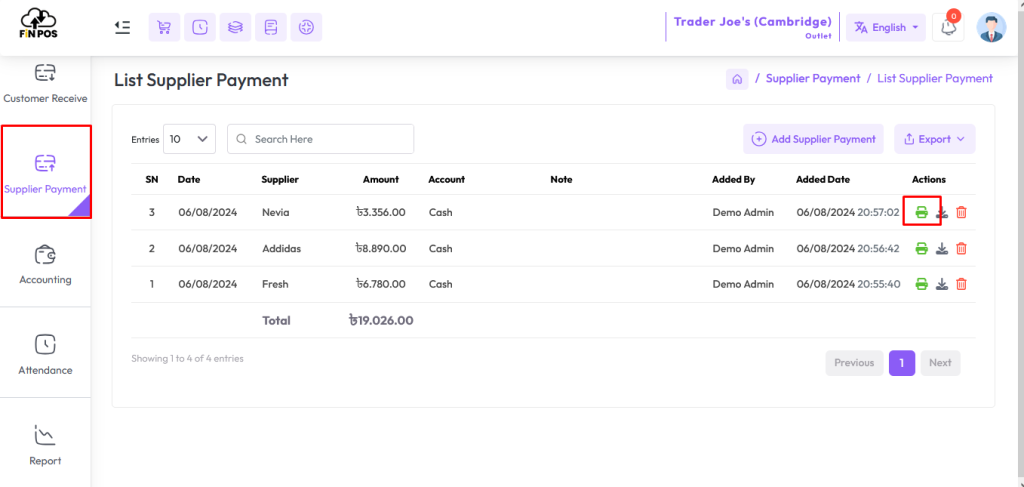Delete the Addidas payment record

[961, 248]
